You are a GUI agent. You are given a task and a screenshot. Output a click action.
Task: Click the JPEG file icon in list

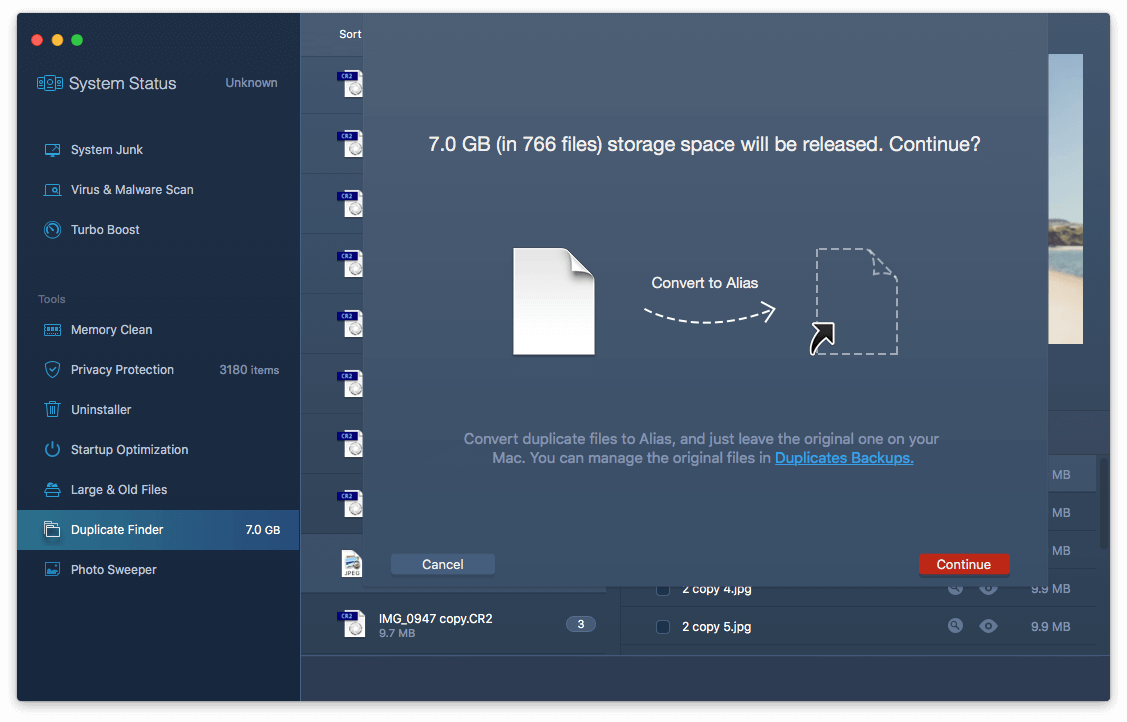[x=351, y=563]
